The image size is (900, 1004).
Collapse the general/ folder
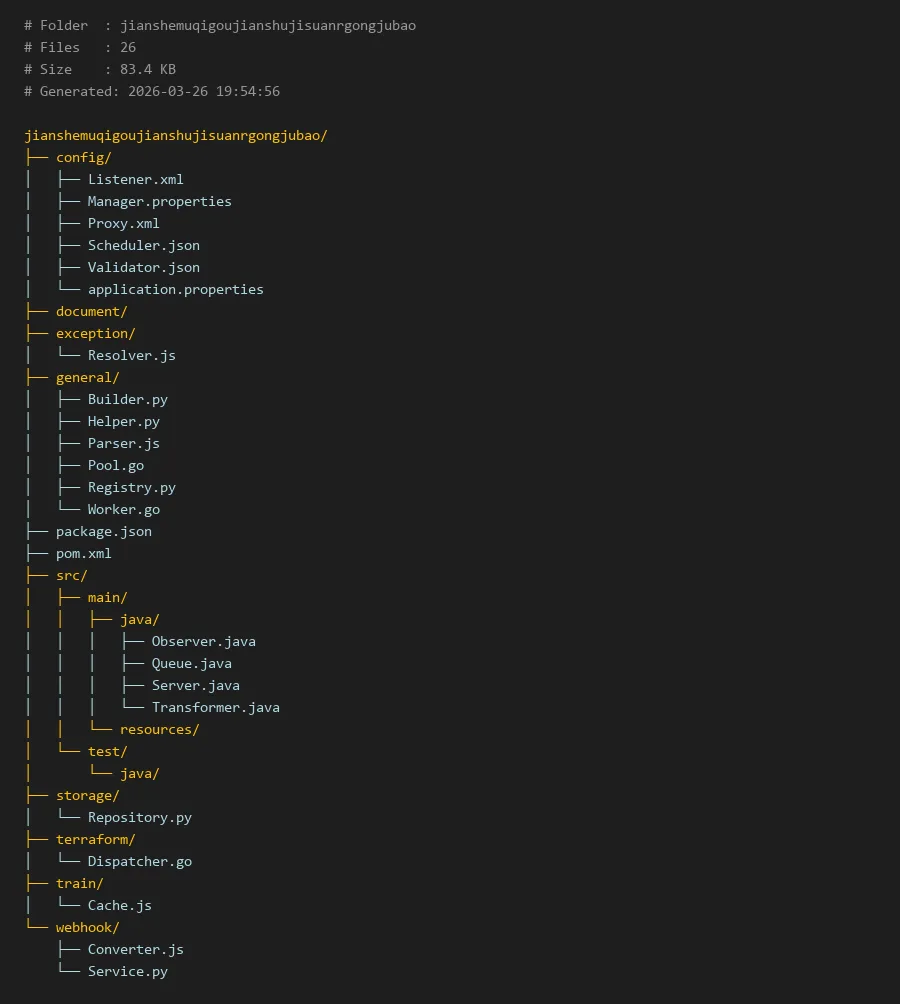click(87, 377)
